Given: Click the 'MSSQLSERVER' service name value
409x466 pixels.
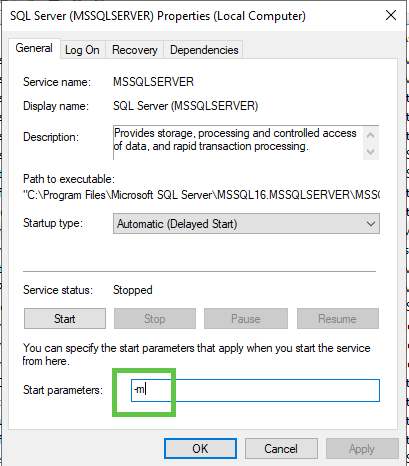Looking at the screenshot, I should click(153, 82).
